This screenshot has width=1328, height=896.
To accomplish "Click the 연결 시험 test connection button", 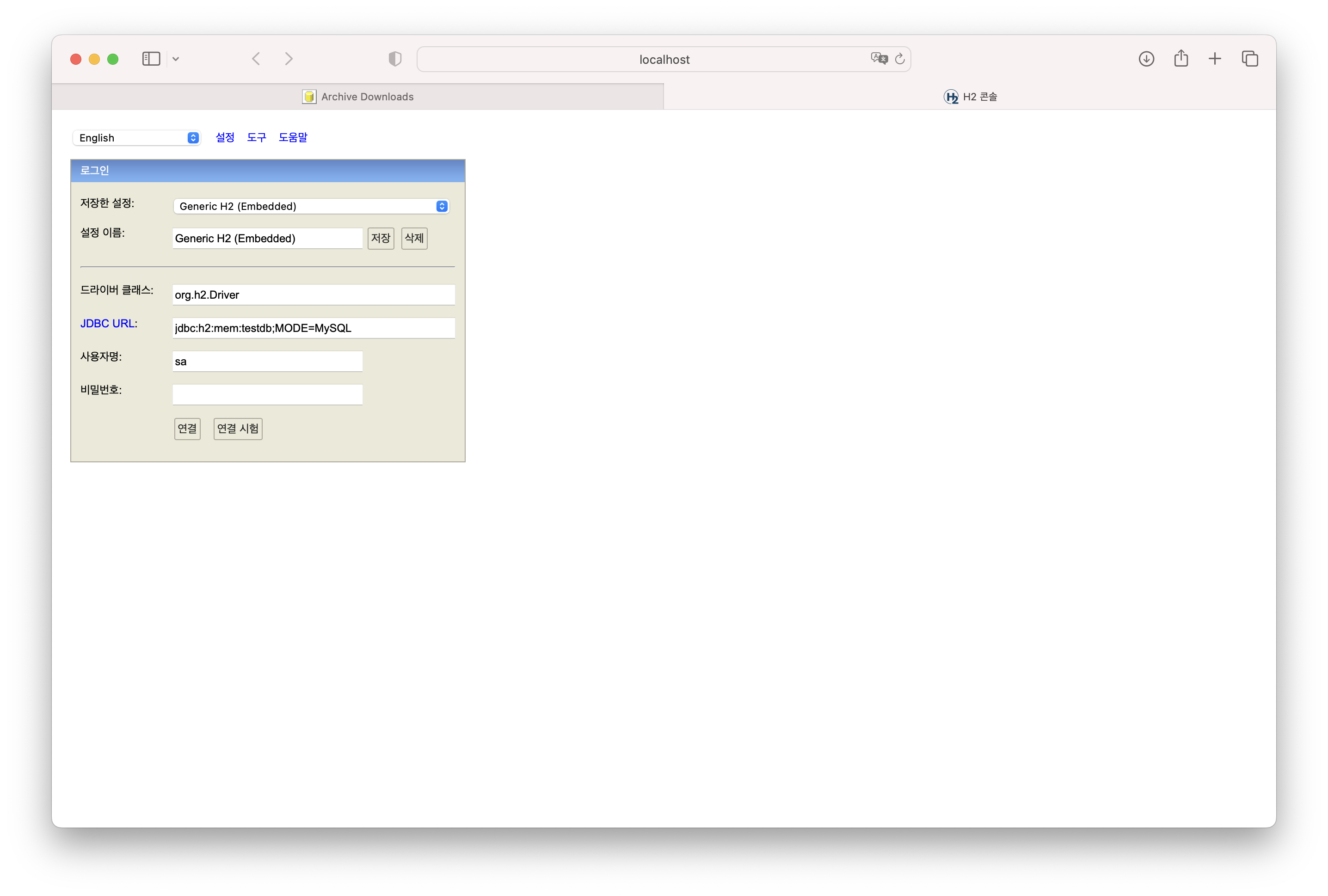I will click(x=238, y=429).
